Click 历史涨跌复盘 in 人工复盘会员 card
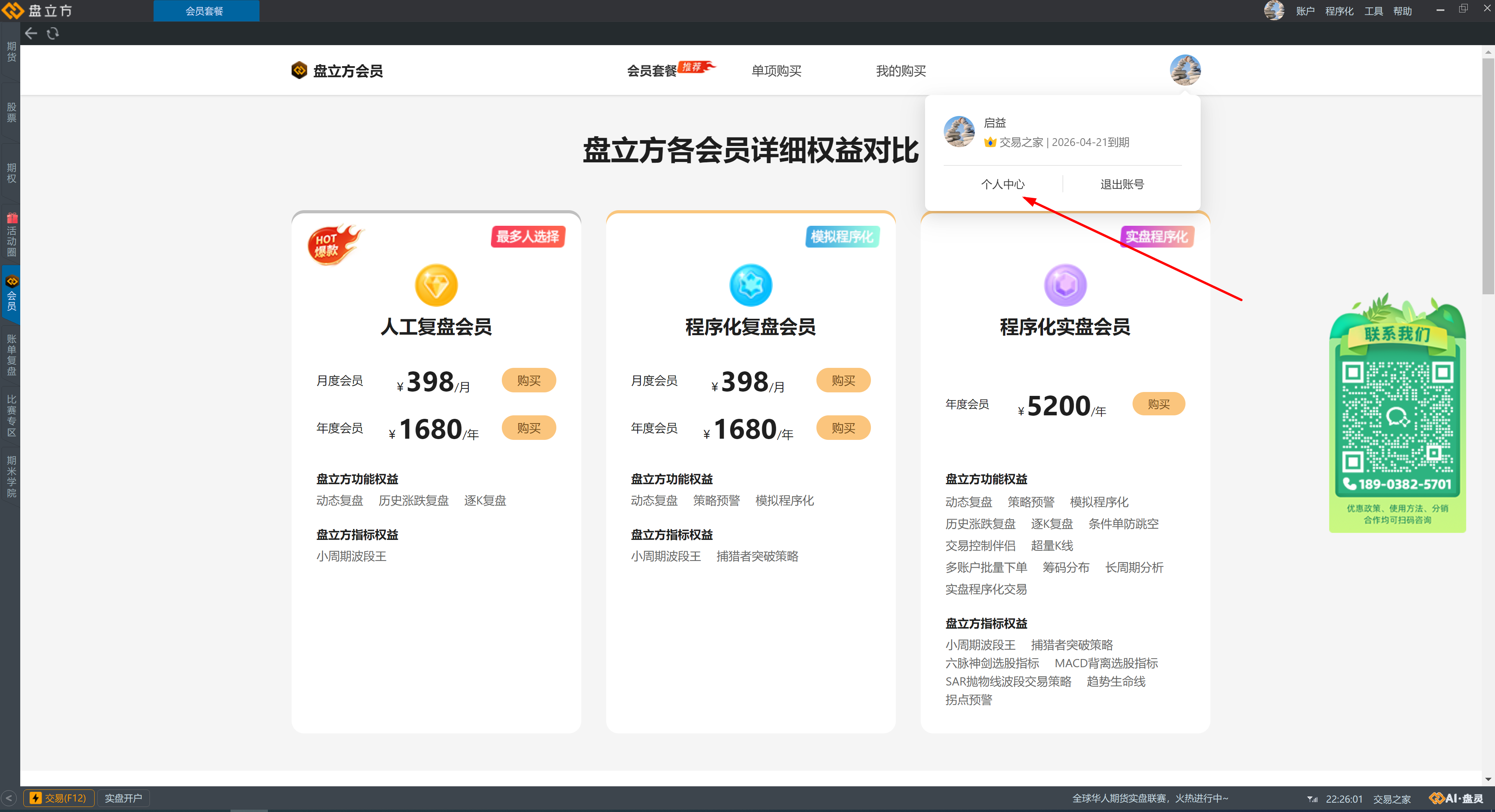 [414, 500]
